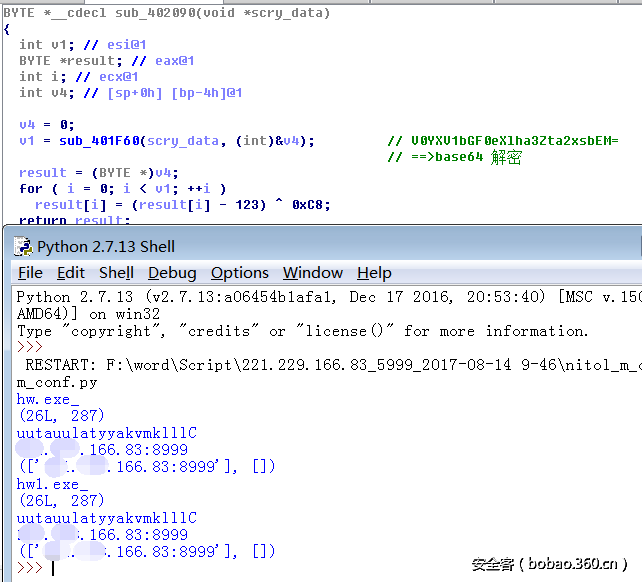
Task: Click the Python version banner line
Action: coord(328,297)
